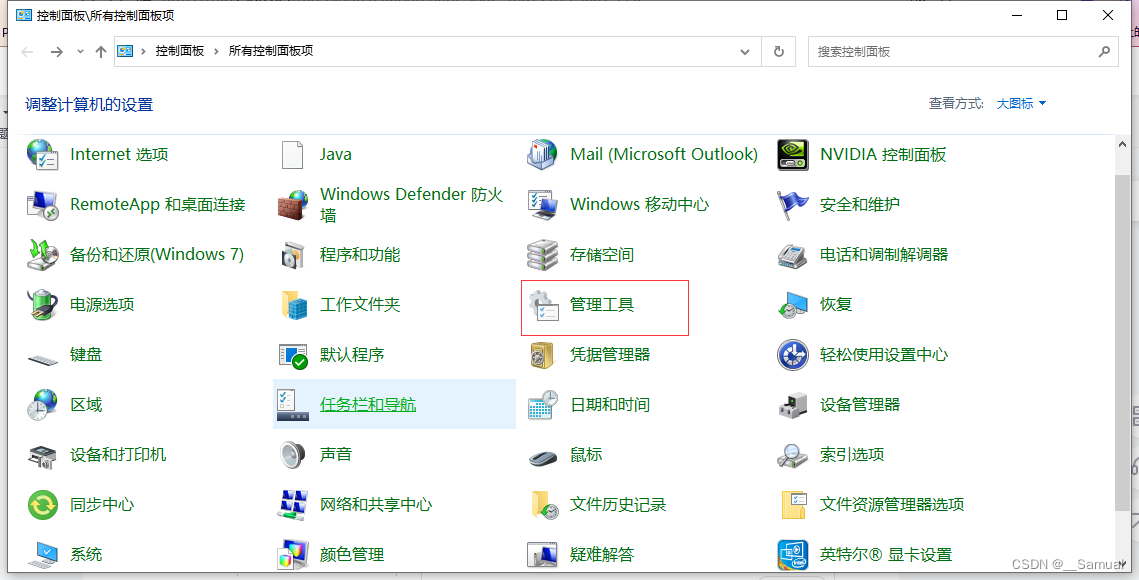Viewport: 1139px width, 580px height.
Task: Click the scrollbar down arrow
Action: point(1122,565)
